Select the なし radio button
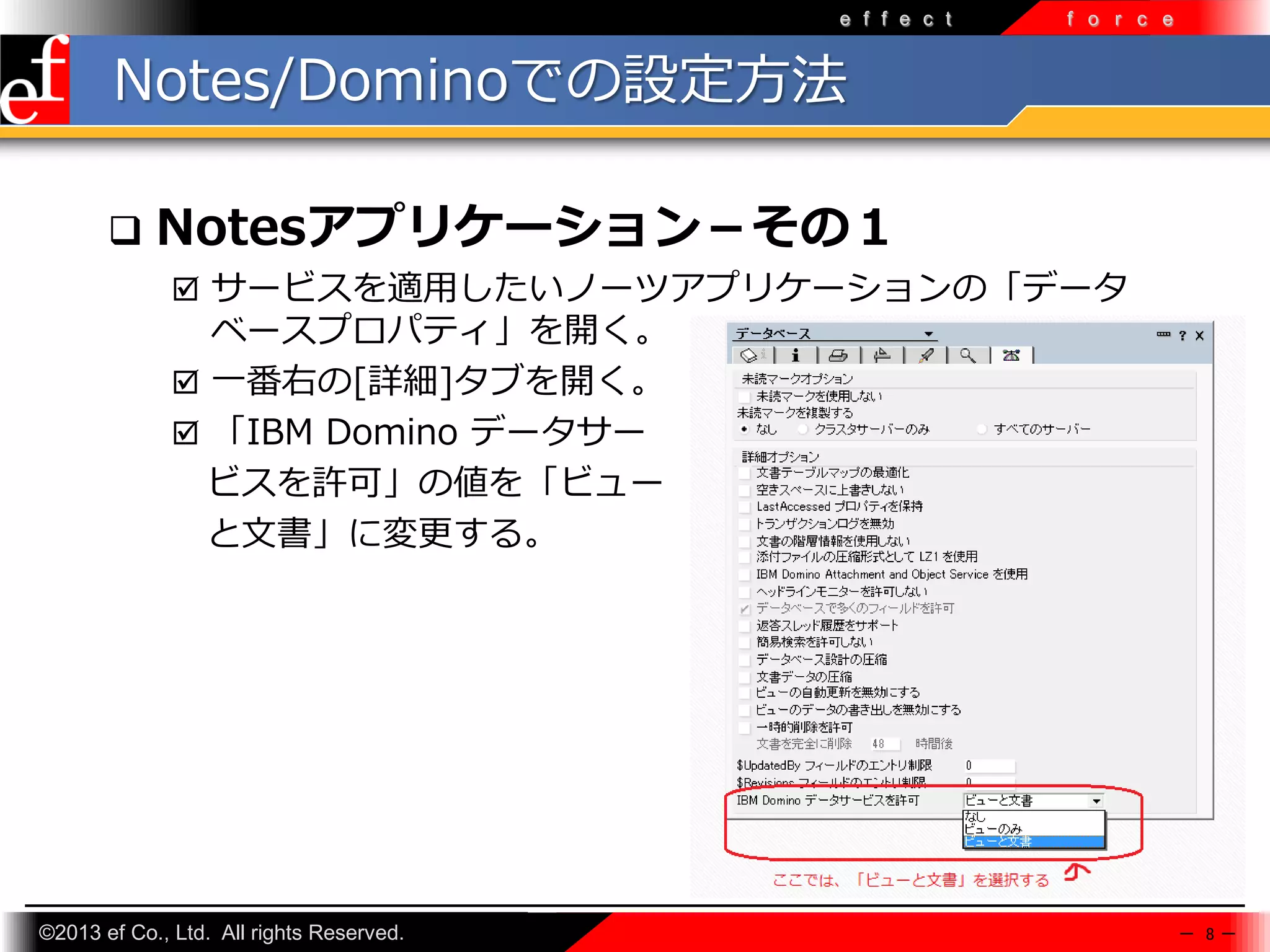This screenshot has height=952, width=1270. (x=744, y=429)
